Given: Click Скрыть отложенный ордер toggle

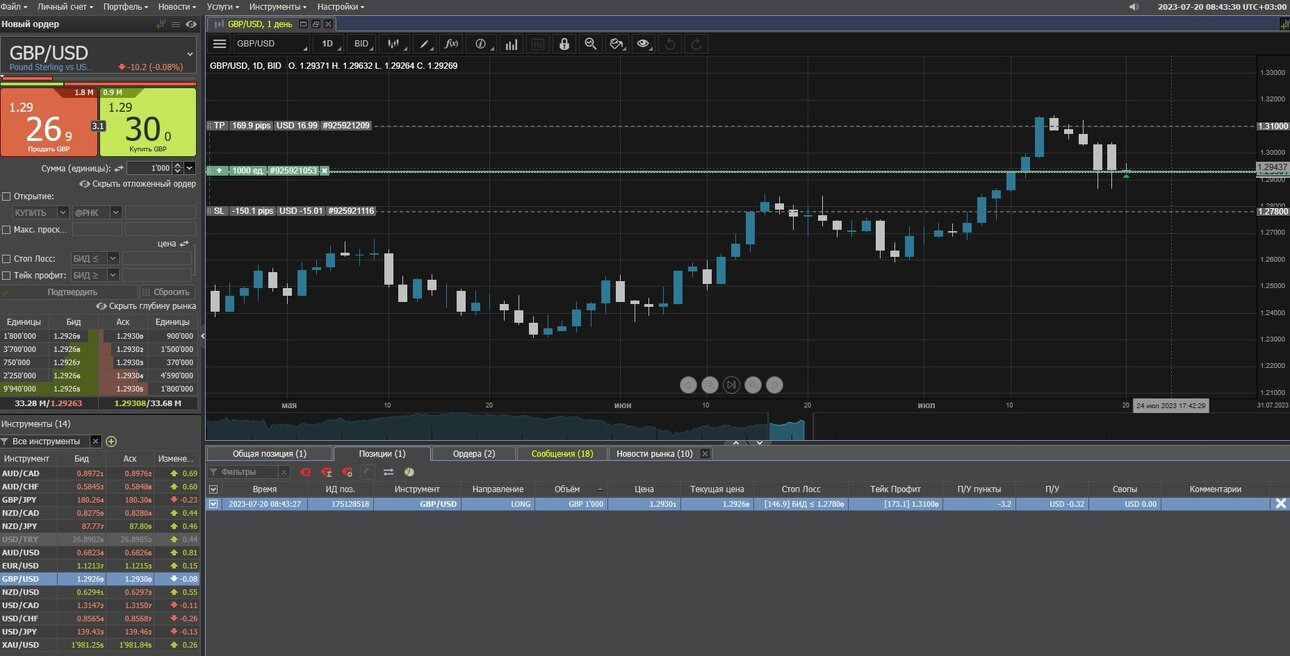Looking at the screenshot, I should (x=138, y=184).
